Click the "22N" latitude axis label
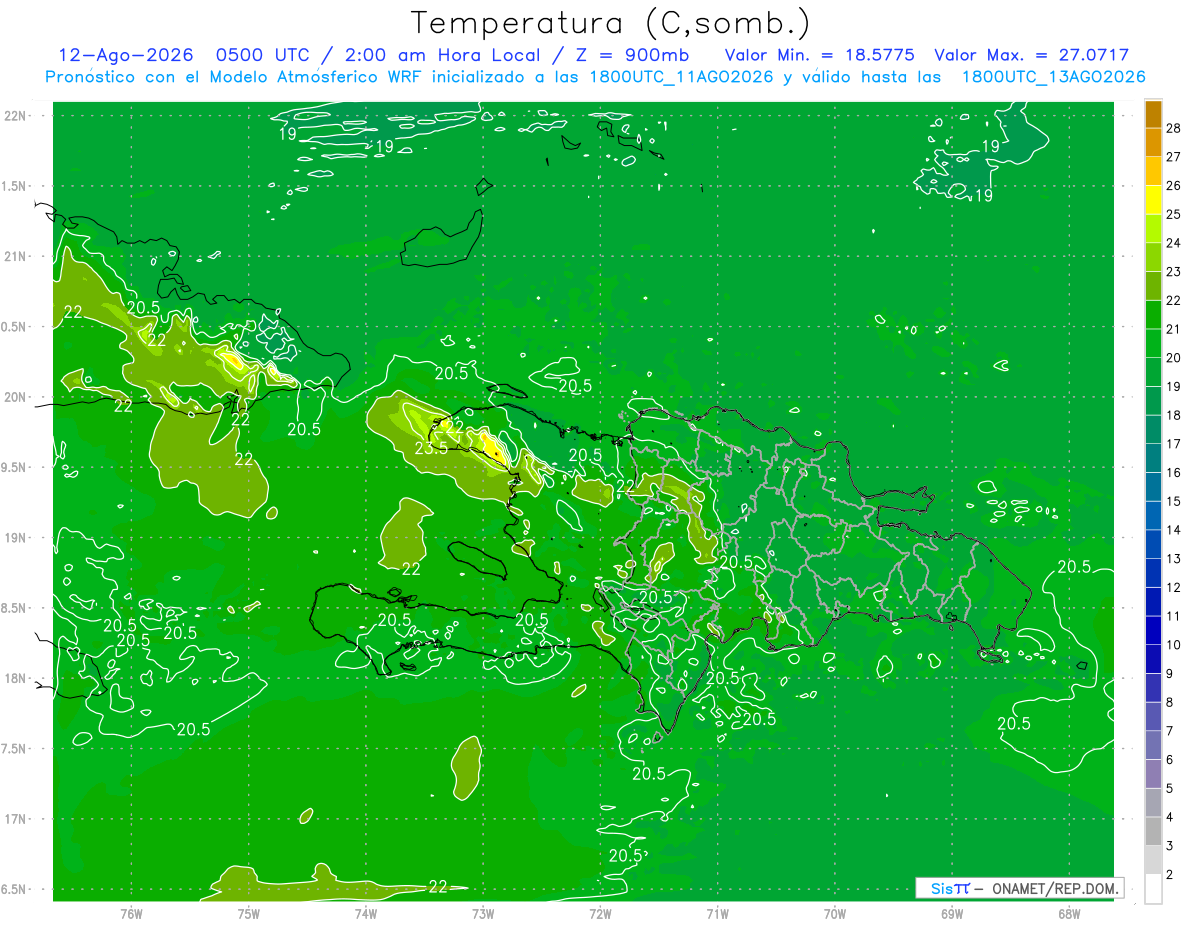Viewport: 1200px width, 927px height. [x=16, y=116]
